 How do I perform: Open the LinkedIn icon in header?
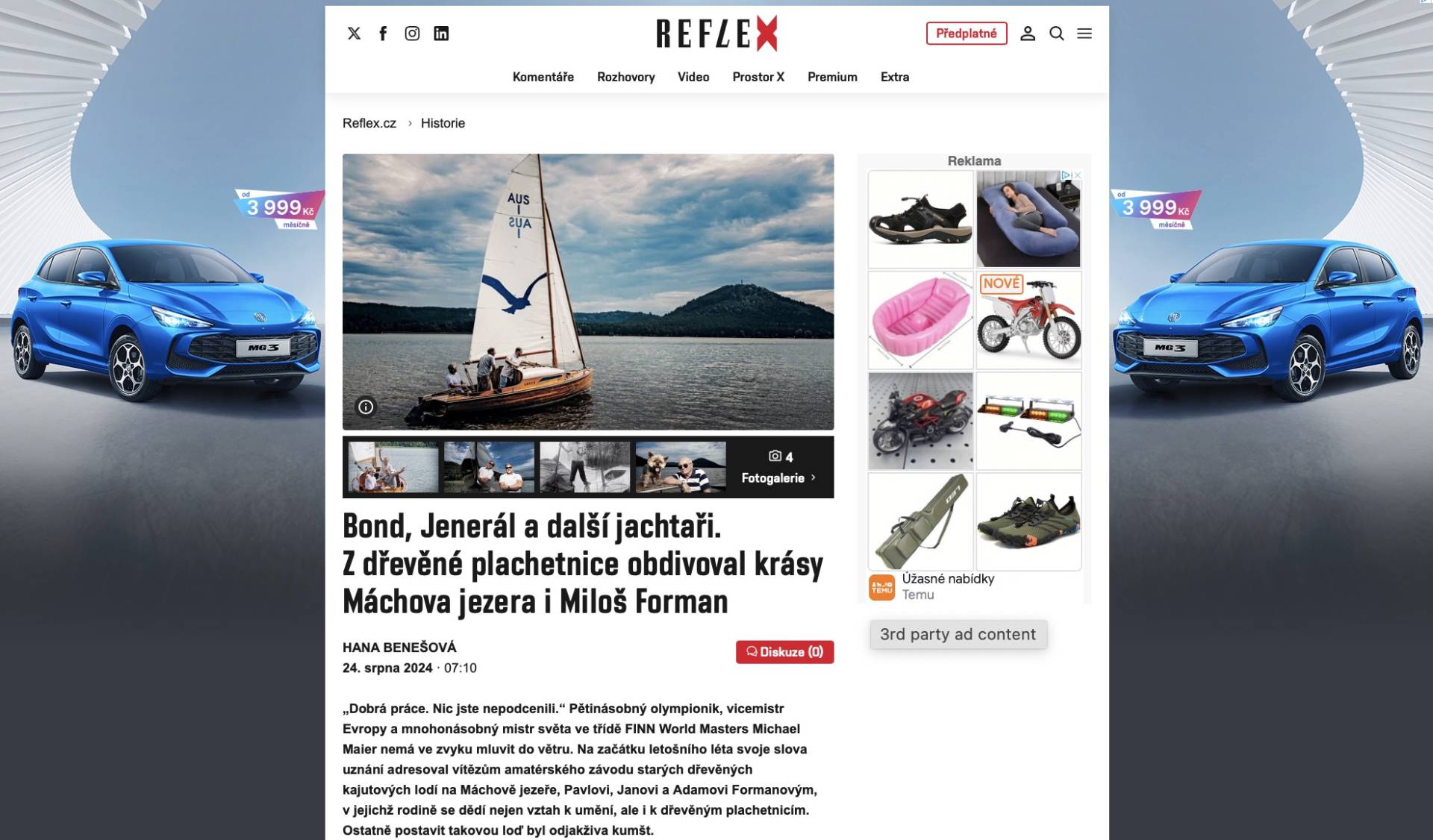pyautogui.click(x=441, y=33)
